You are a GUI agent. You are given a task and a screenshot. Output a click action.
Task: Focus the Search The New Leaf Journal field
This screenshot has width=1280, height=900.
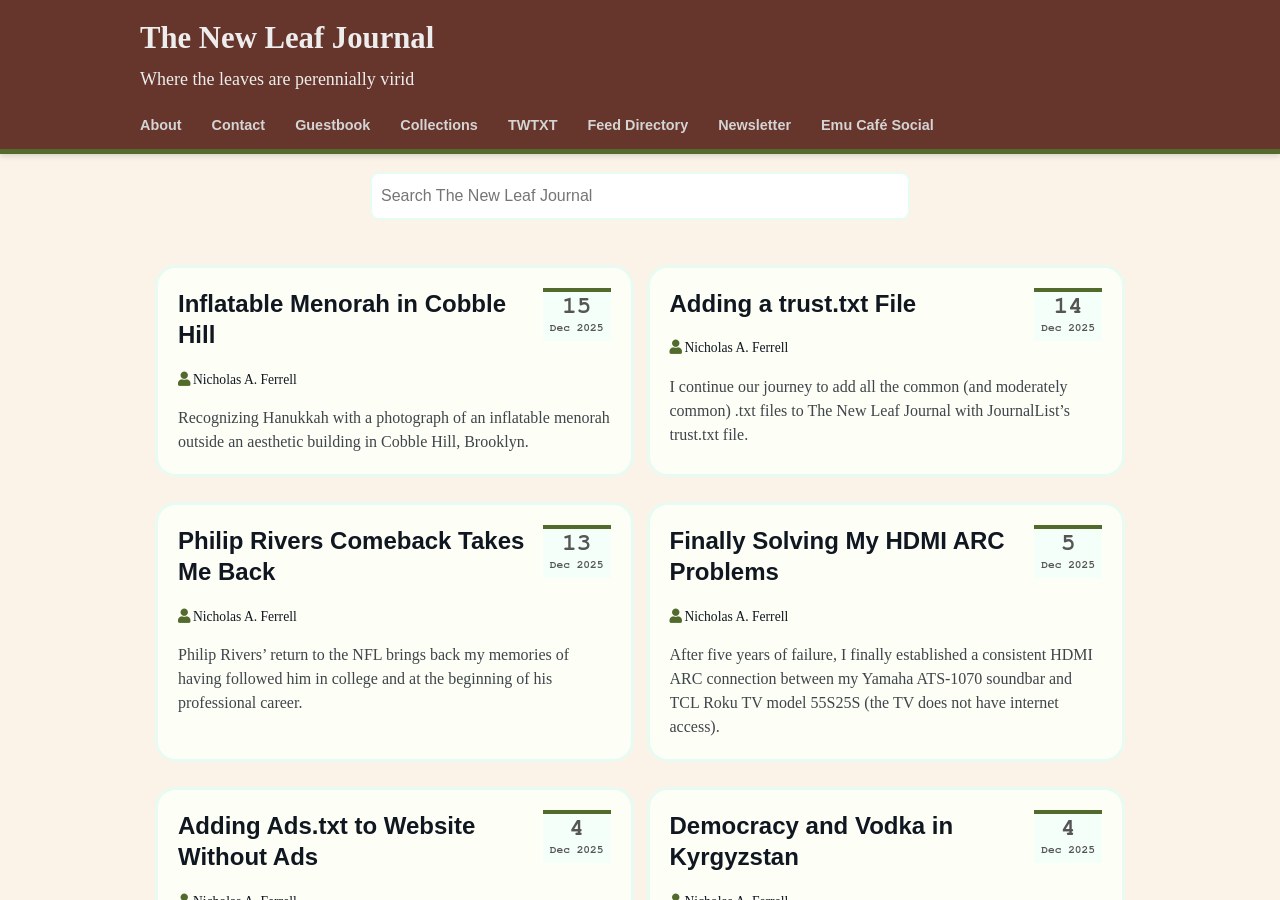pos(640,196)
